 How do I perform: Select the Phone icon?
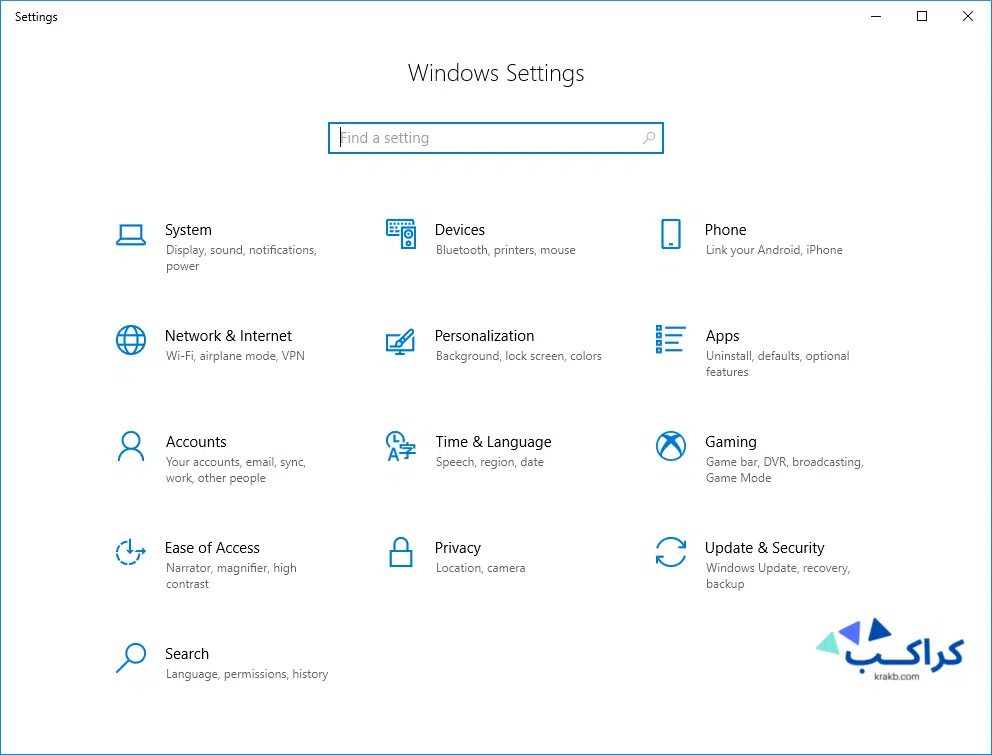click(671, 234)
